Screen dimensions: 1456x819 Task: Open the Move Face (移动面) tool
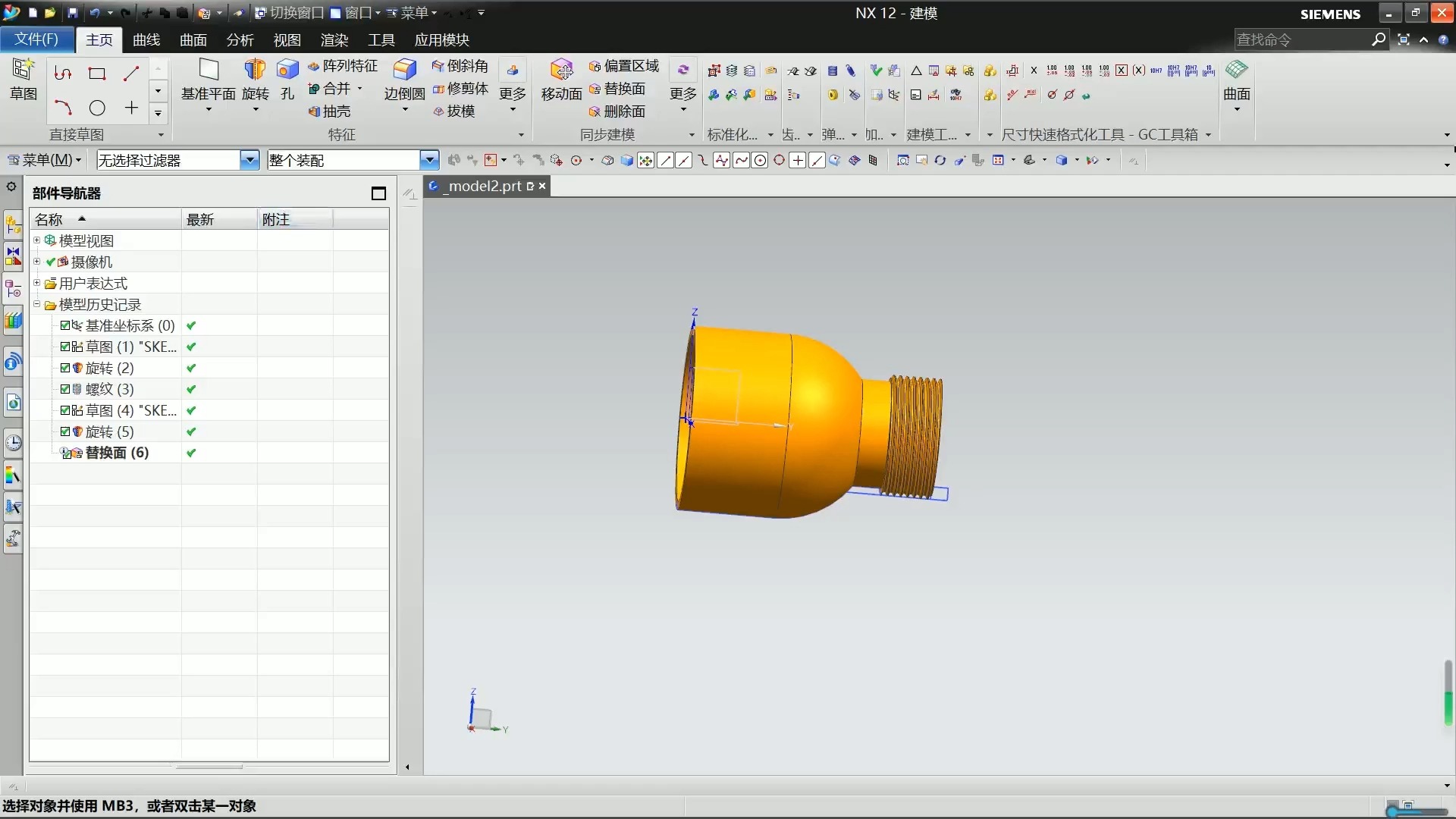click(x=561, y=71)
